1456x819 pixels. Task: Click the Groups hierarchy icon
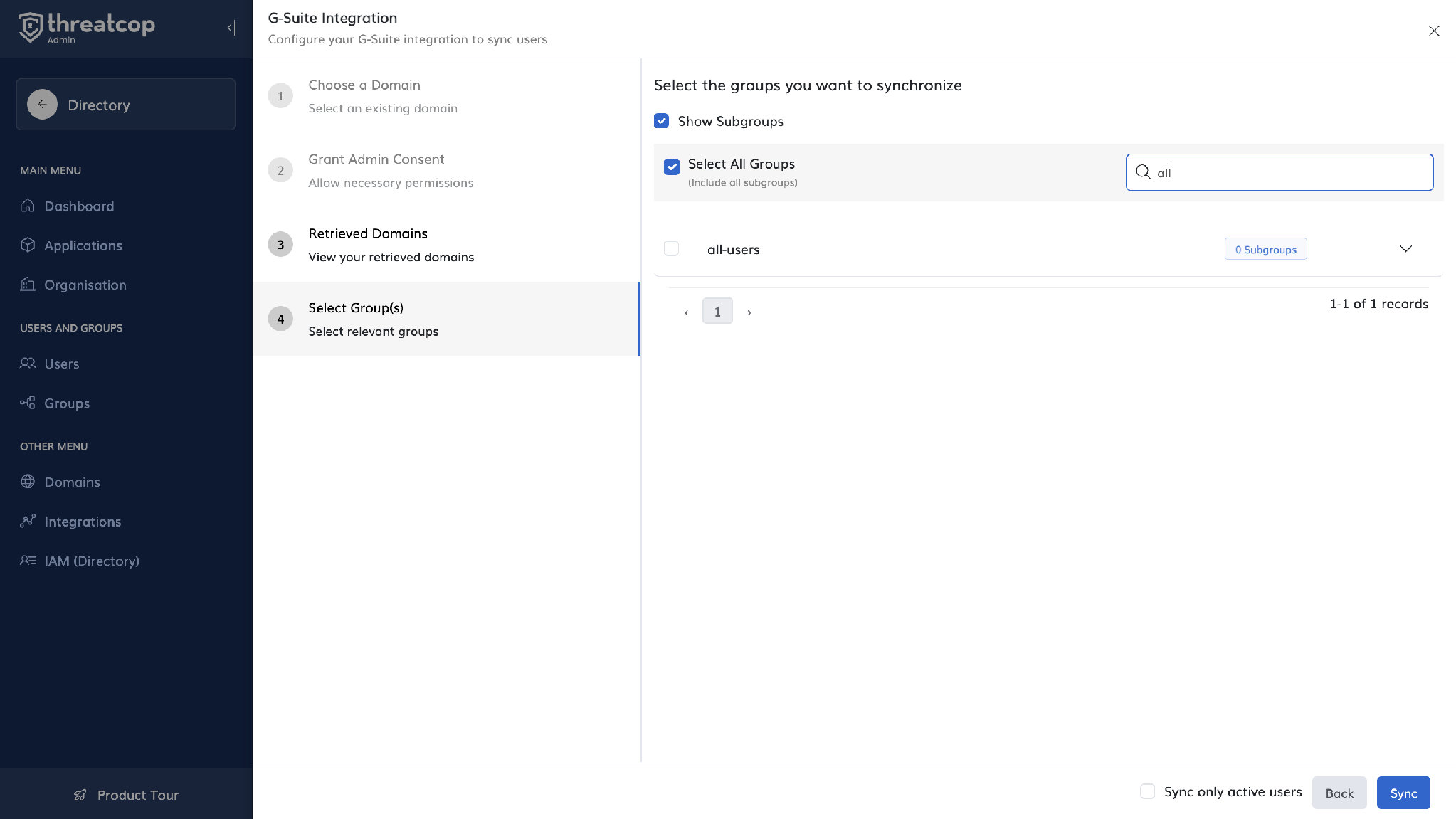(x=28, y=403)
